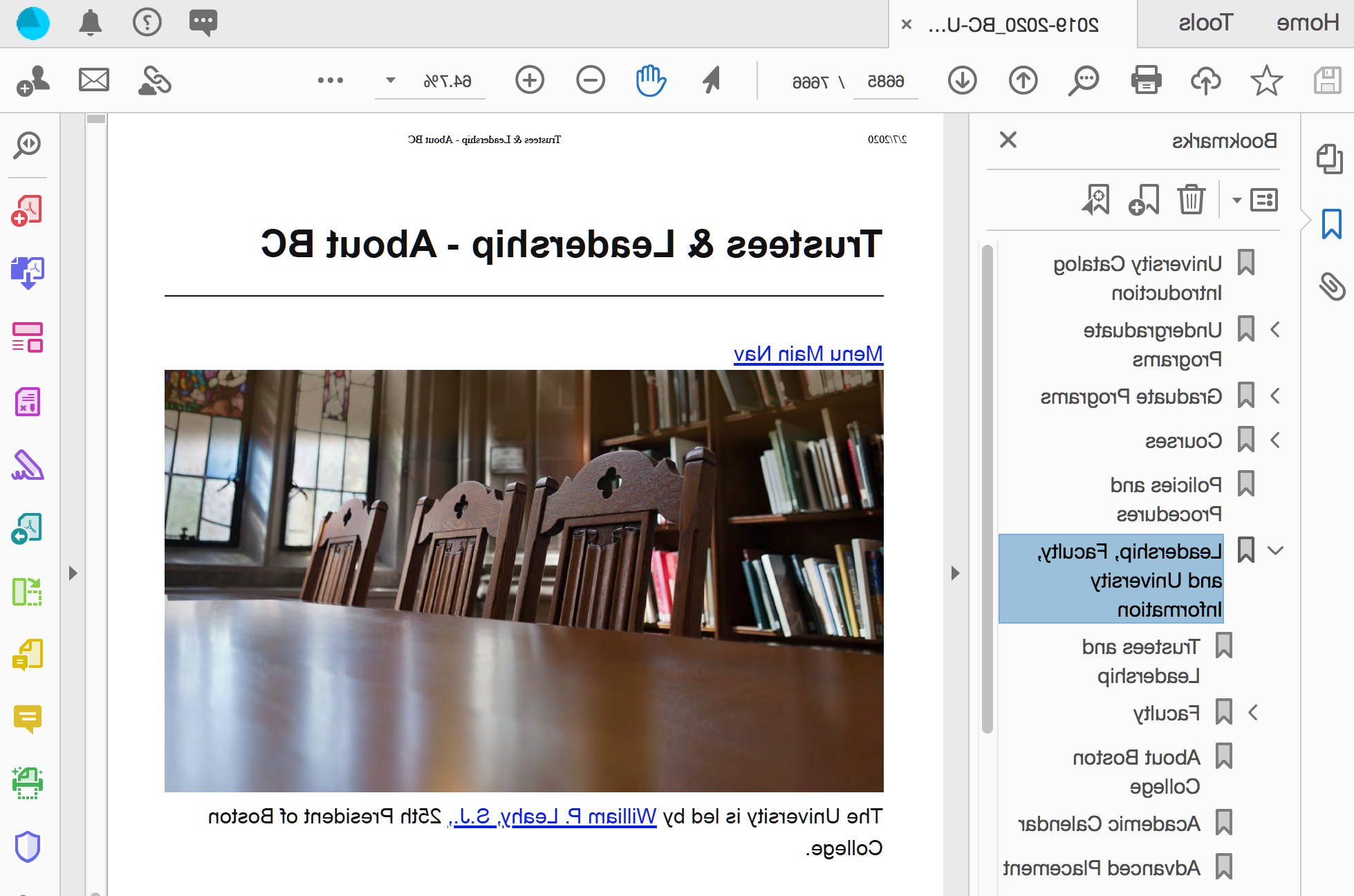Open the page thumbnails panel icon
1354x896 pixels.
(1329, 158)
